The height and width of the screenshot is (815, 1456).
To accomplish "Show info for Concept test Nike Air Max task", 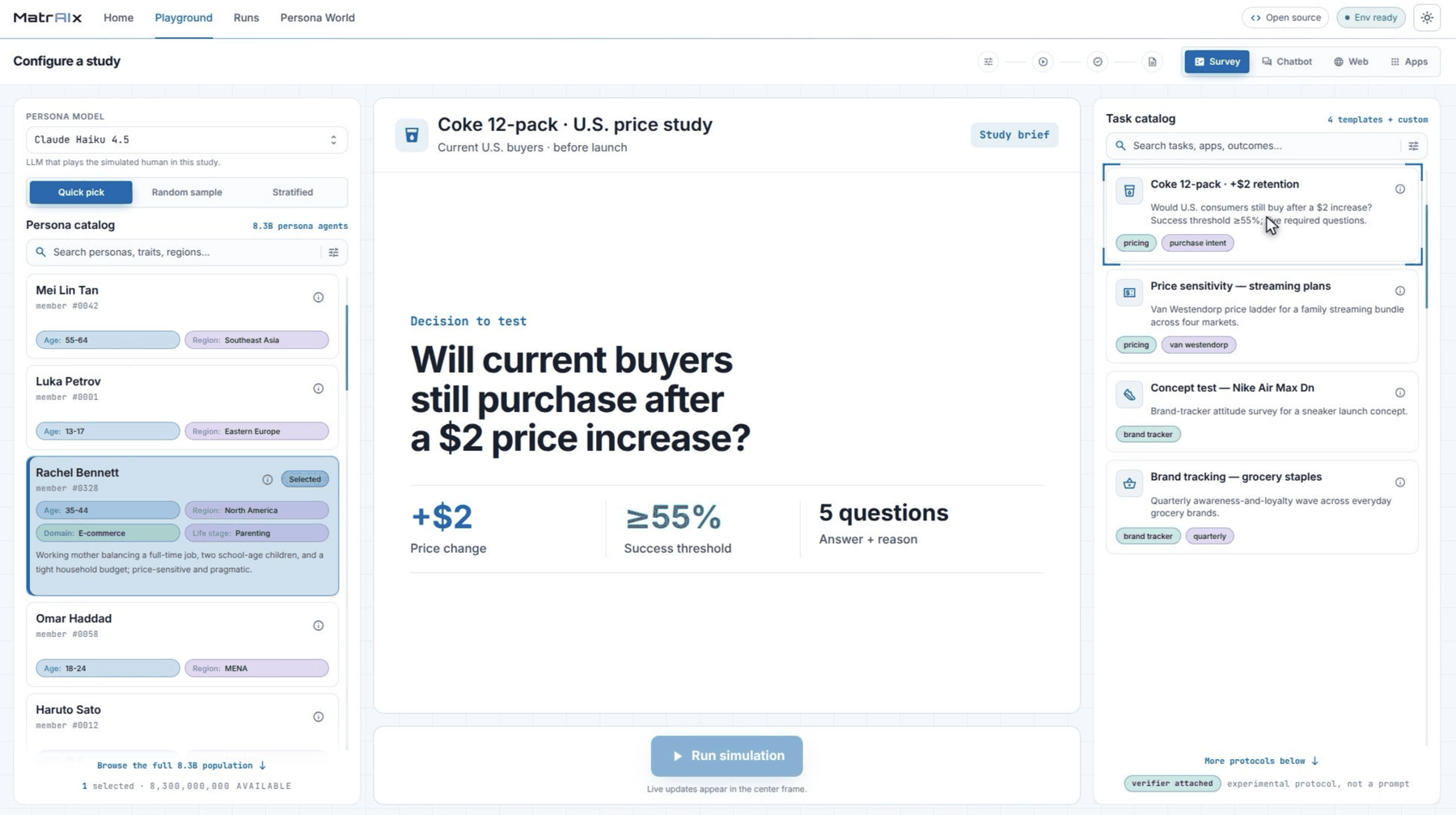I will click(x=1399, y=393).
